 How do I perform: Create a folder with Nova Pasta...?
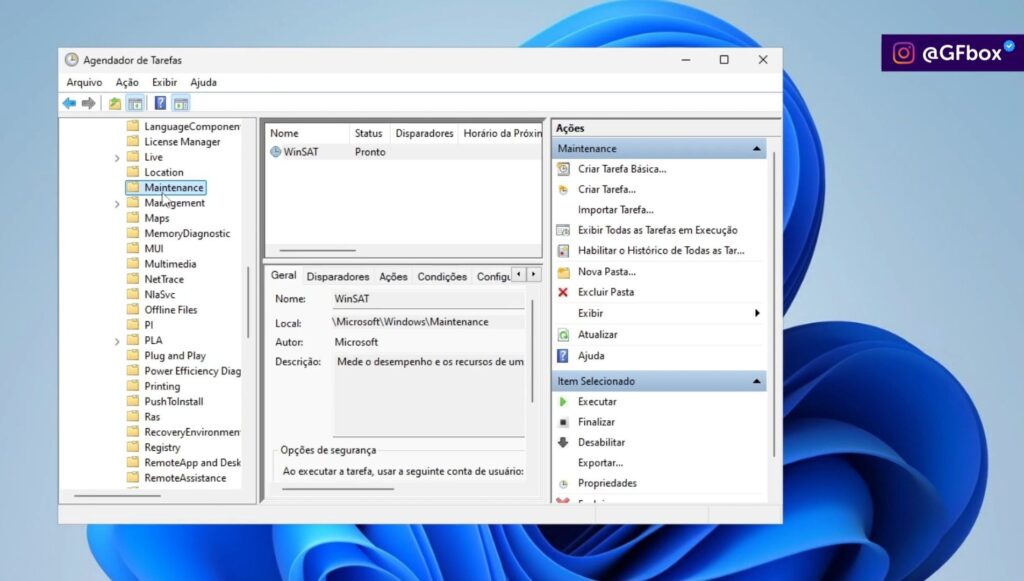pos(607,272)
